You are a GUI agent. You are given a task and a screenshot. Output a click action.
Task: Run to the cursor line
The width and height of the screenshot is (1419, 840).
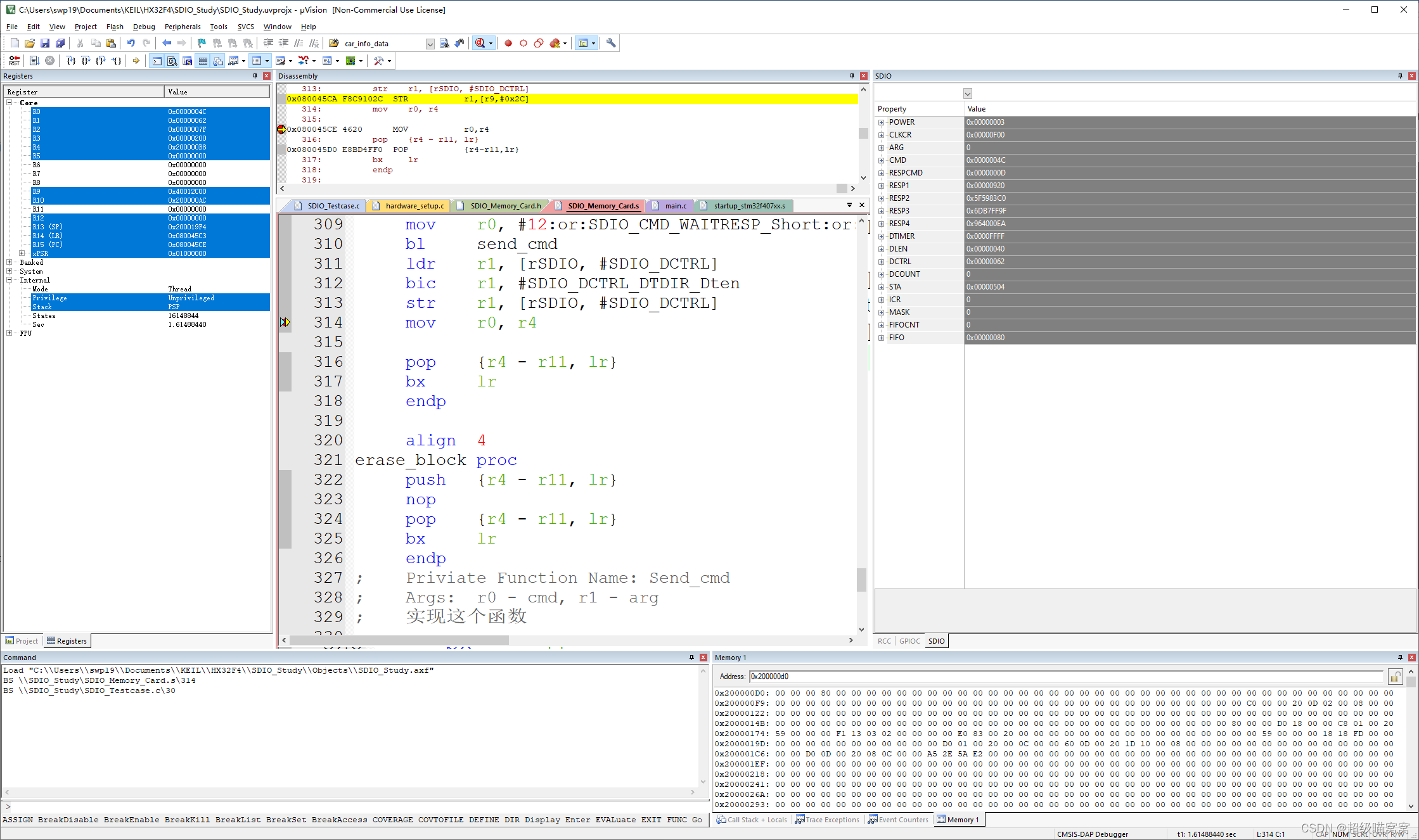[x=117, y=61]
